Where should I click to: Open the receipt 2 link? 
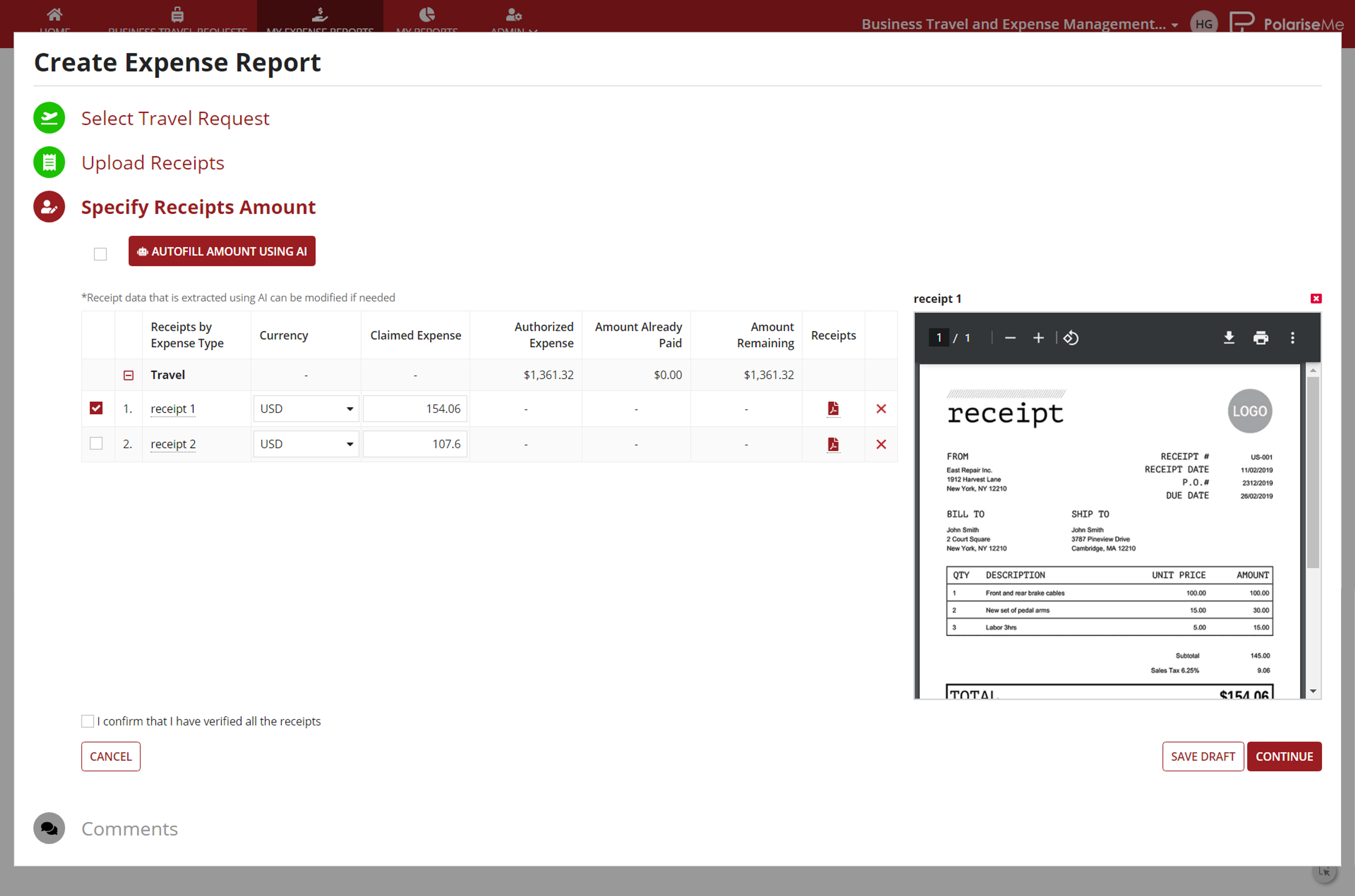coord(173,444)
